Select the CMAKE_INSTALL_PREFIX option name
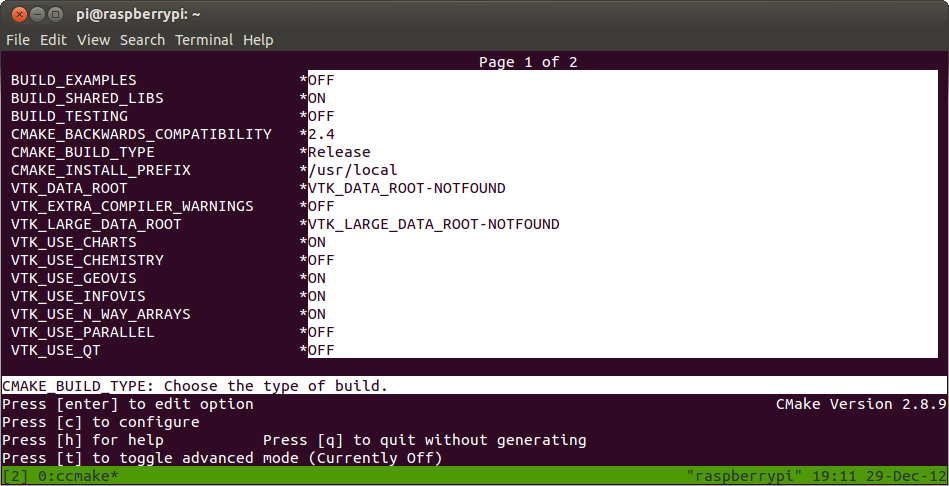Viewport: 949px width, 486px height. coord(100,171)
